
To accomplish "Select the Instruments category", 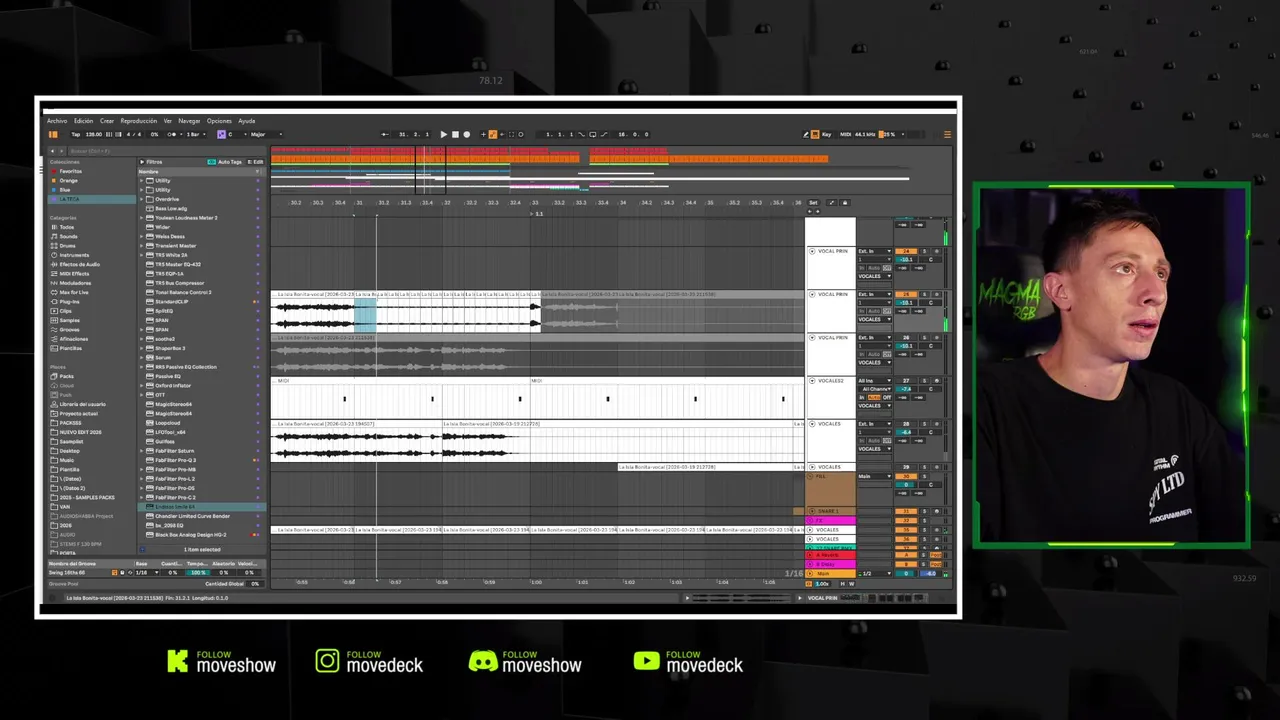I will tap(74, 255).
